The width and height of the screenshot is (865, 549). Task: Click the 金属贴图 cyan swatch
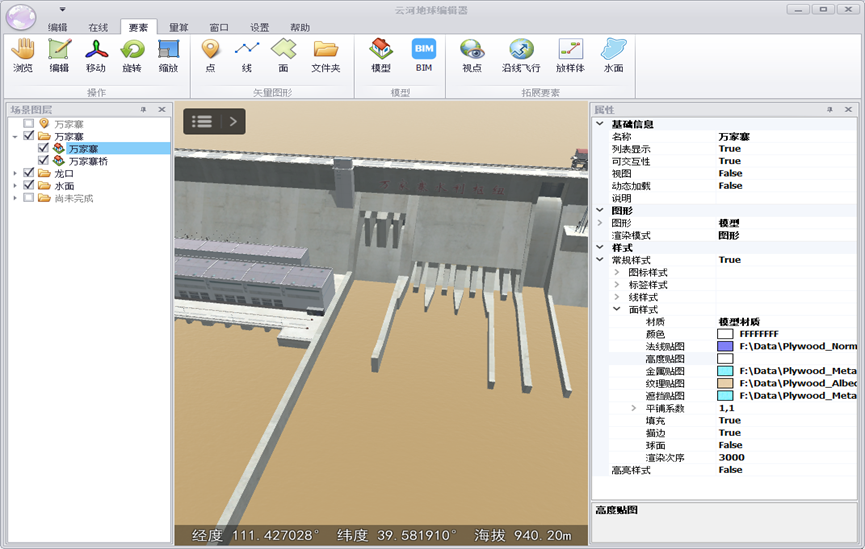[x=725, y=371]
